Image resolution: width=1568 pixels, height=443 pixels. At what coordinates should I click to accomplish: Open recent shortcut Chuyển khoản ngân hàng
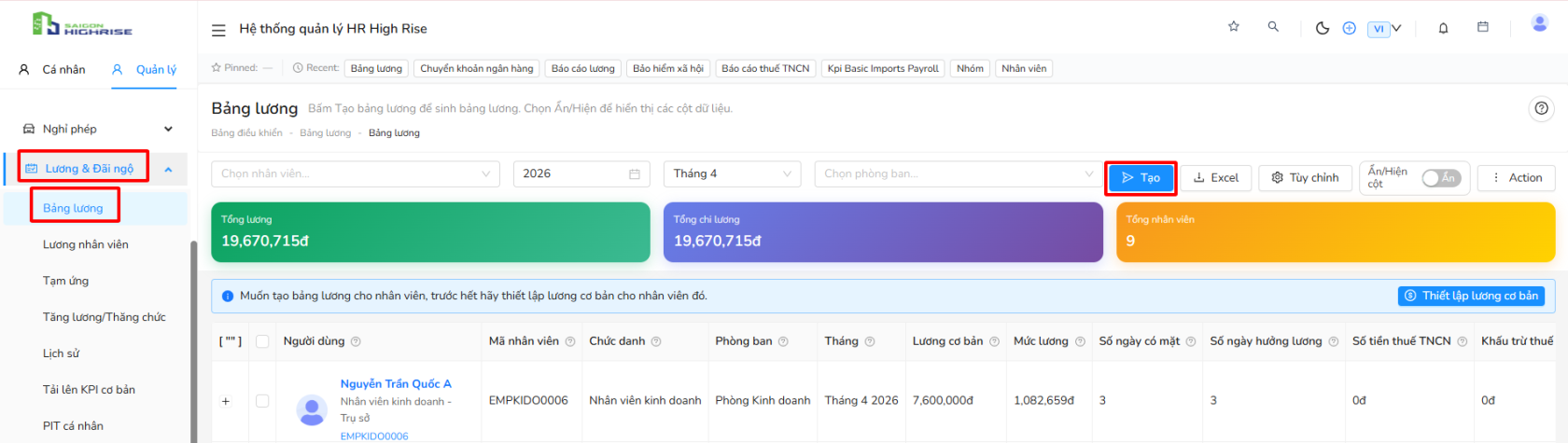477,68
